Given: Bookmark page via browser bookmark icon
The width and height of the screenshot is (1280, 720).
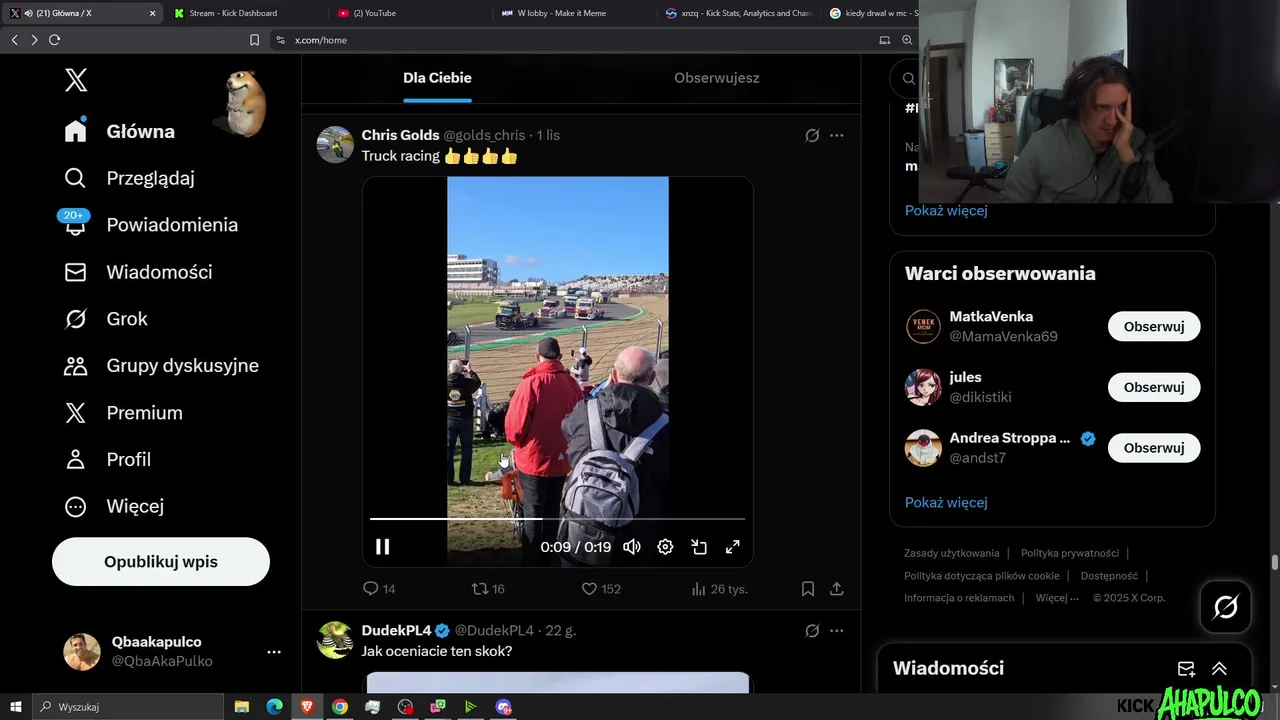Looking at the screenshot, I should coord(254,40).
